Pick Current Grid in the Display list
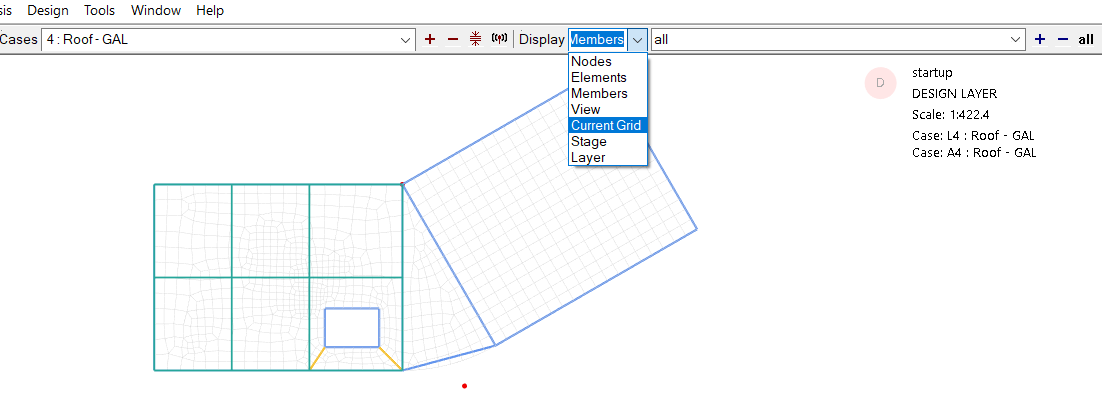 606,126
